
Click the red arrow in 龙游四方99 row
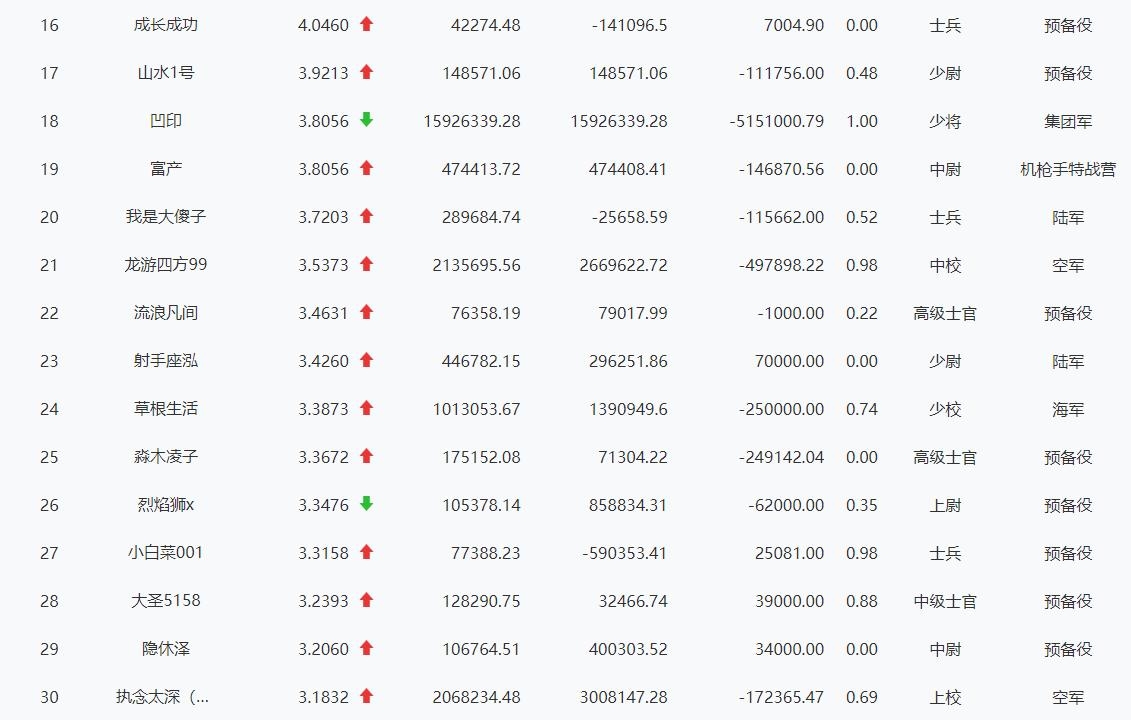point(366,264)
